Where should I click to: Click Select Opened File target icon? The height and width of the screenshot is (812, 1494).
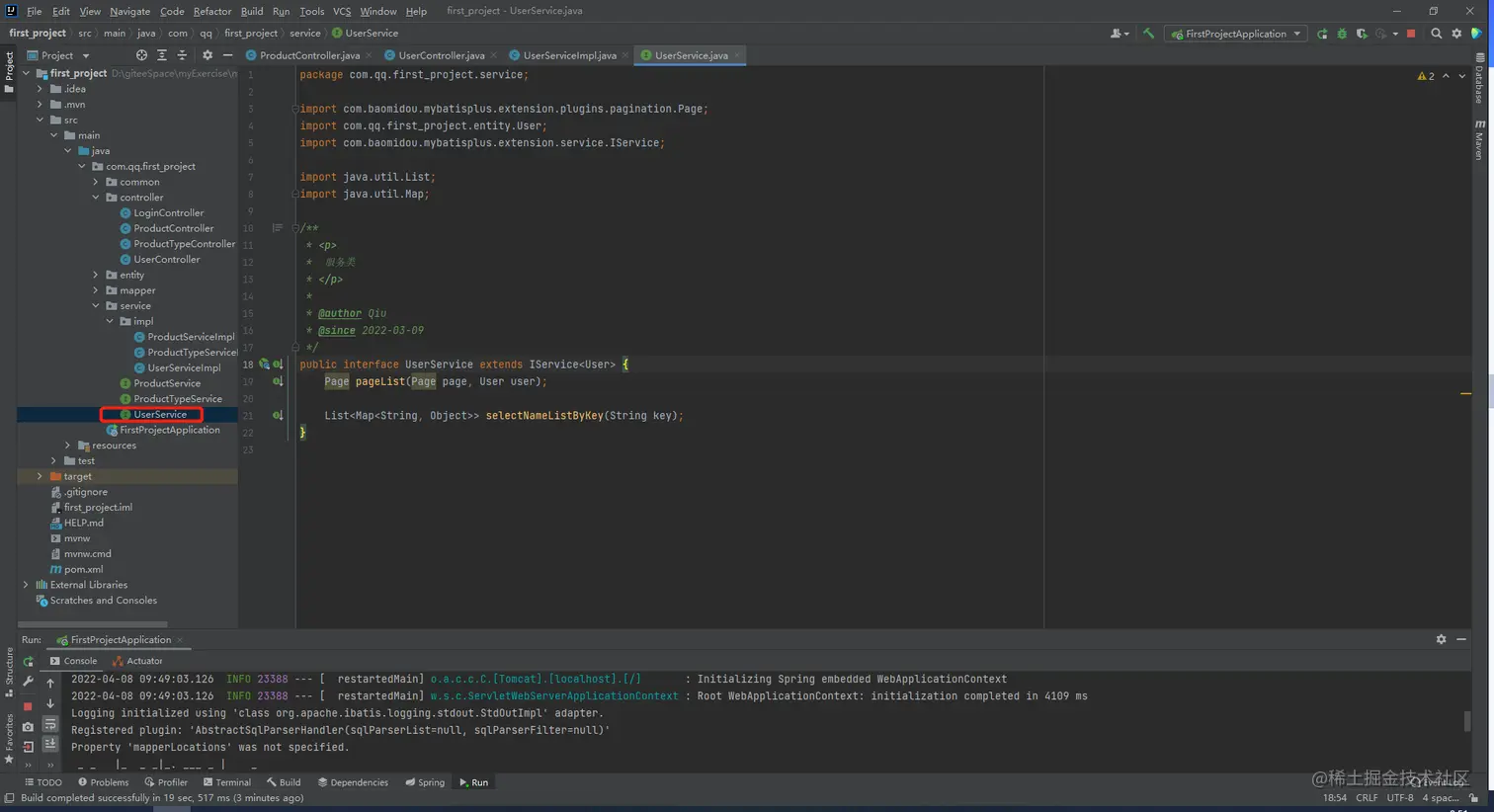coord(141,55)
